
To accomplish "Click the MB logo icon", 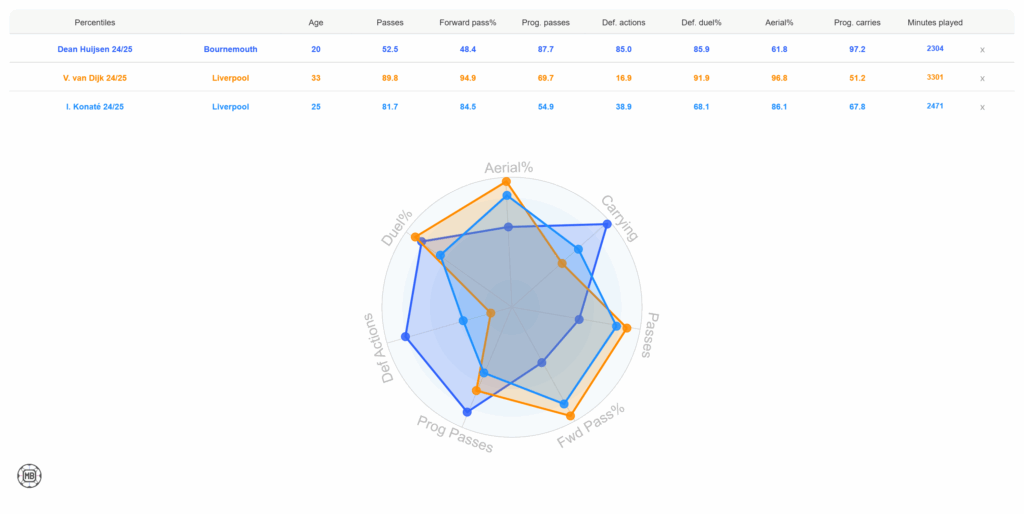I will pyautogui.click(x=30, y=475).
